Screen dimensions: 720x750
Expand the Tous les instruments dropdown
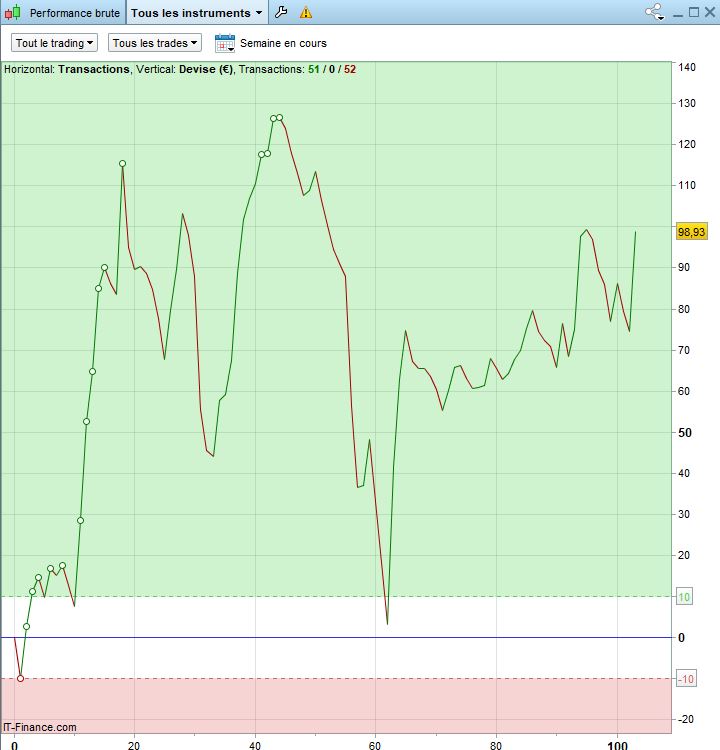point(197,13)
